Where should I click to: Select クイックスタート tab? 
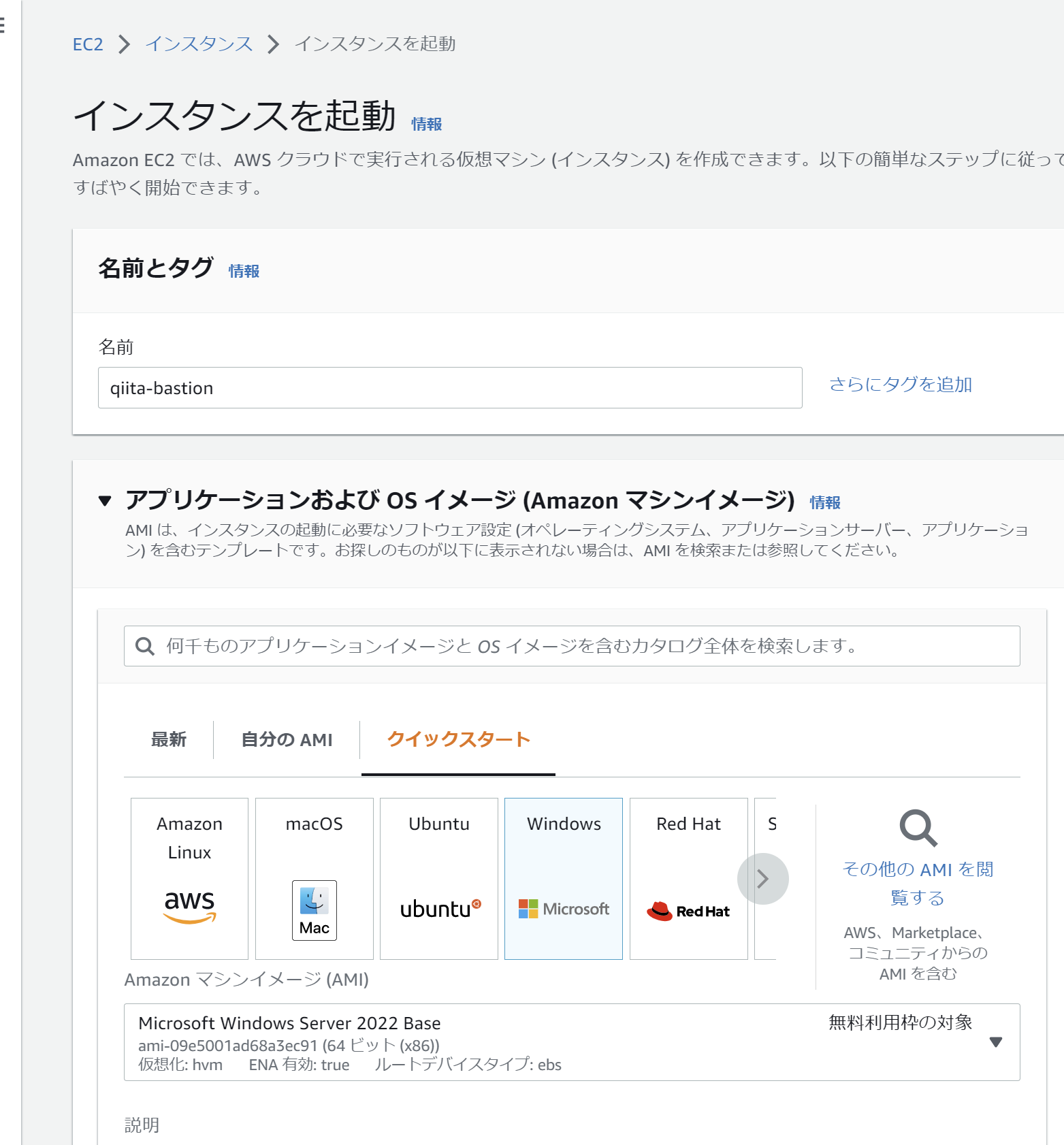click(x=458, y=739)
